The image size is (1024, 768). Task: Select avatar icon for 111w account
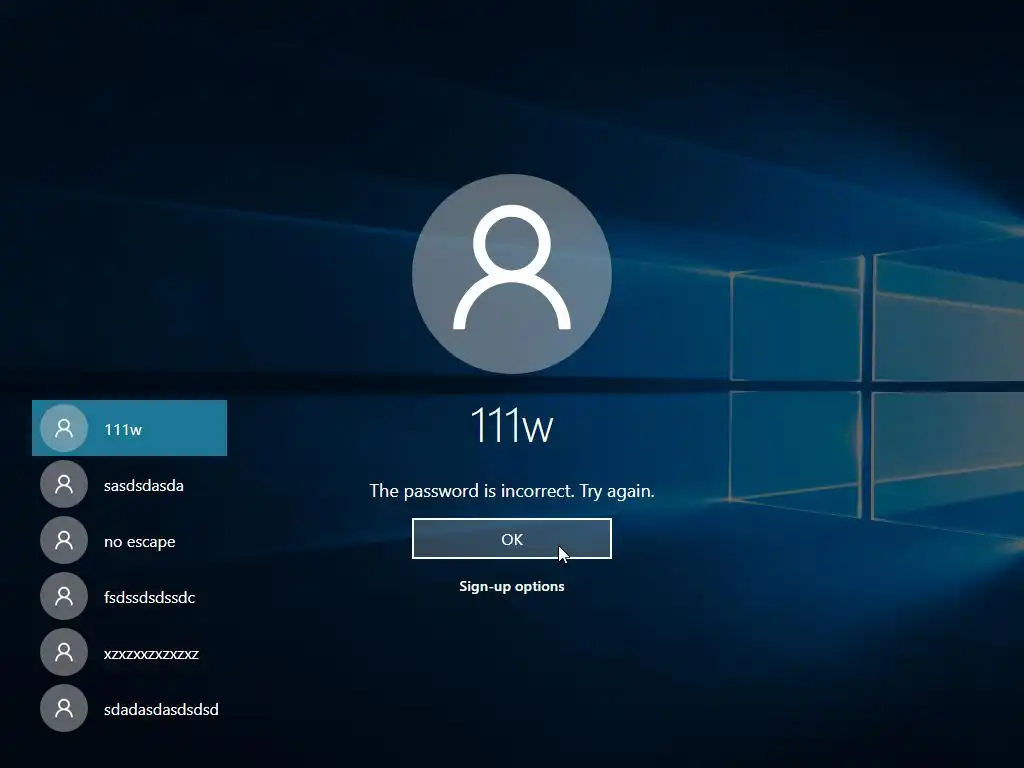pyautogui.click(x=64, y=428)
